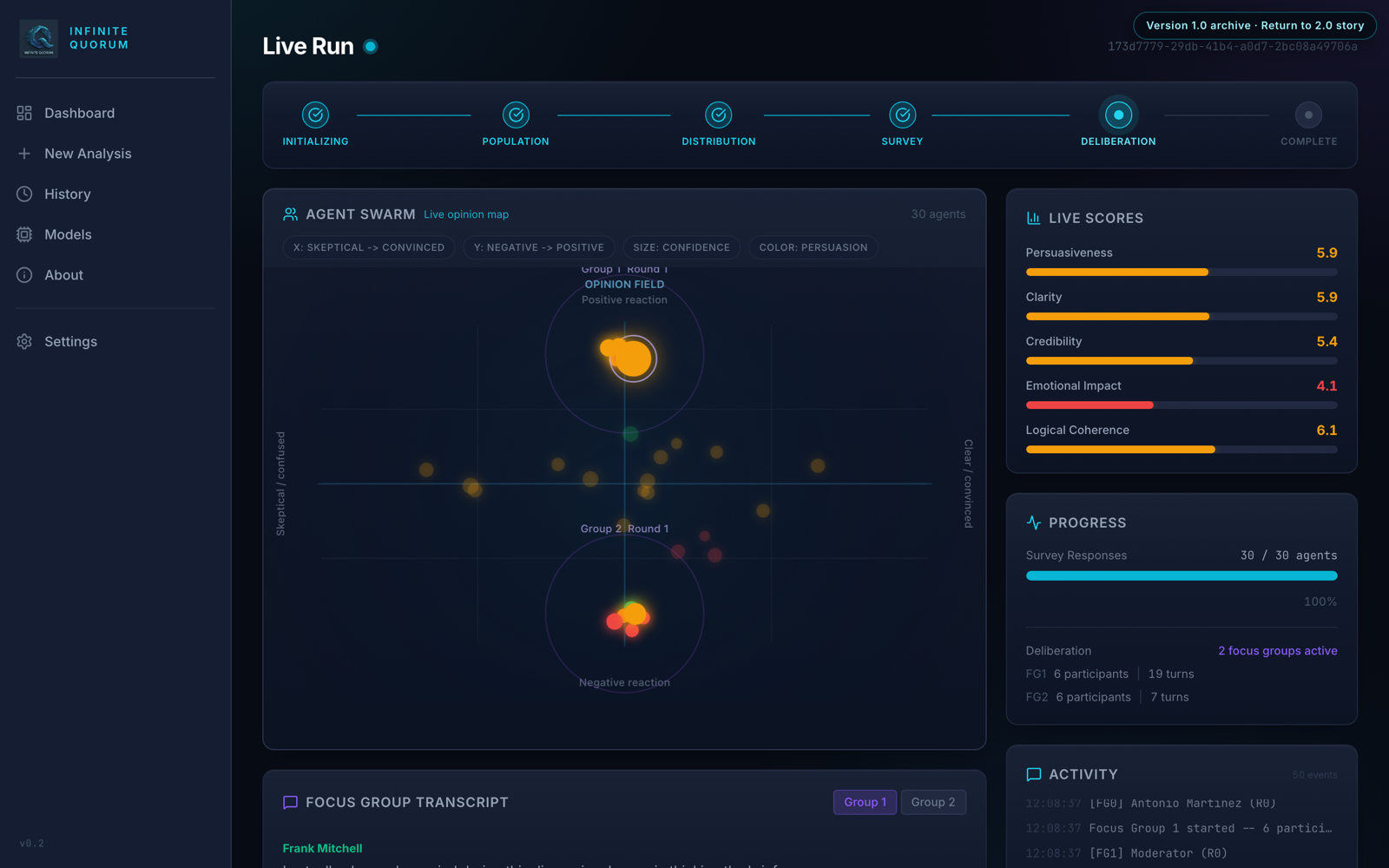Click the Frank Mitchell speaker name
1389x868 pixels.
(x=322, y=848)
